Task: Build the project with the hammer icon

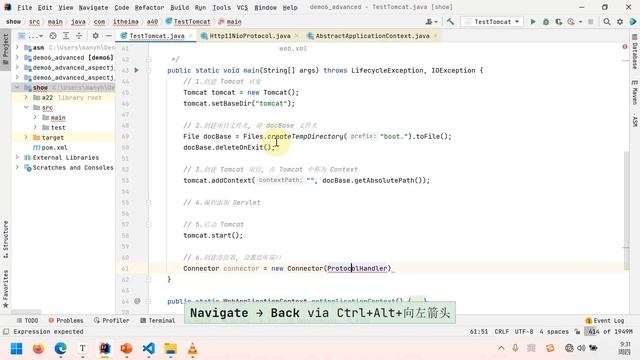Action: coord(450,22)
